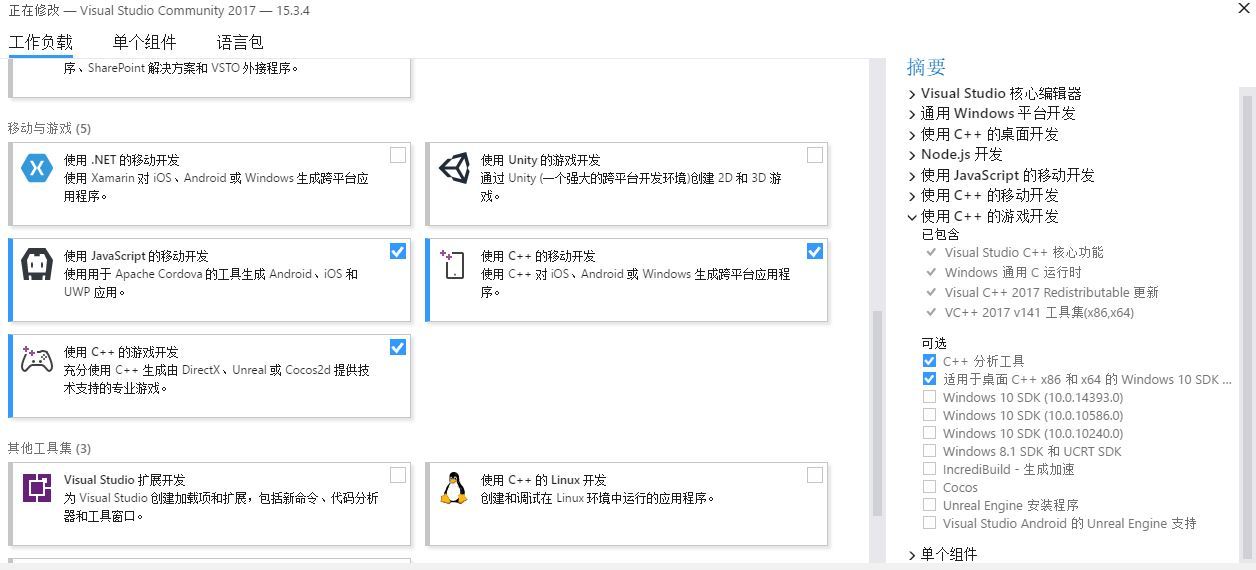
Task: Click the Apache Cordova JavaScript mobile icon
Action: pyautogui.click(x=37, y=265)
